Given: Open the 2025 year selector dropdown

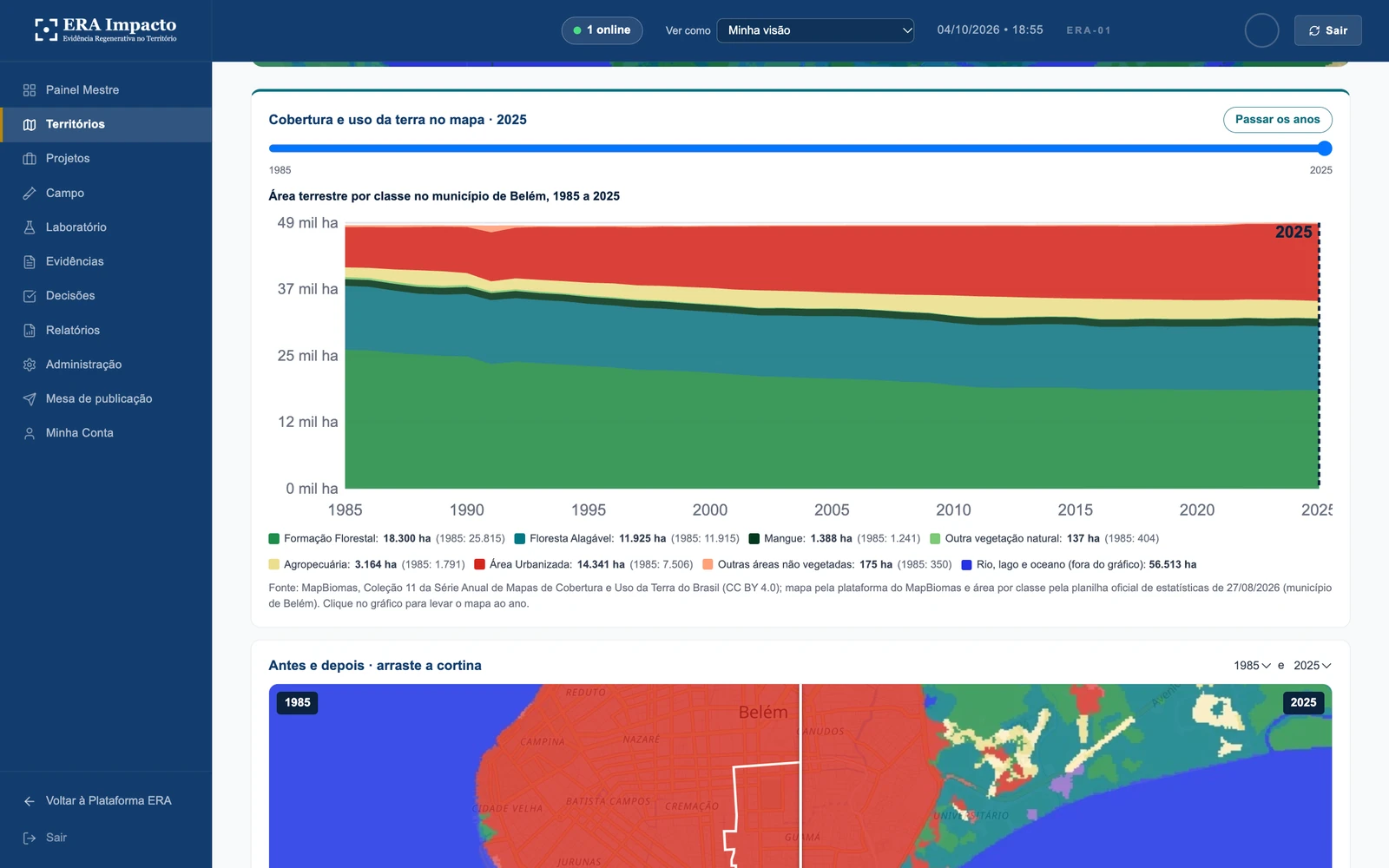Looking at the screenshot, I should point(1312,666).
